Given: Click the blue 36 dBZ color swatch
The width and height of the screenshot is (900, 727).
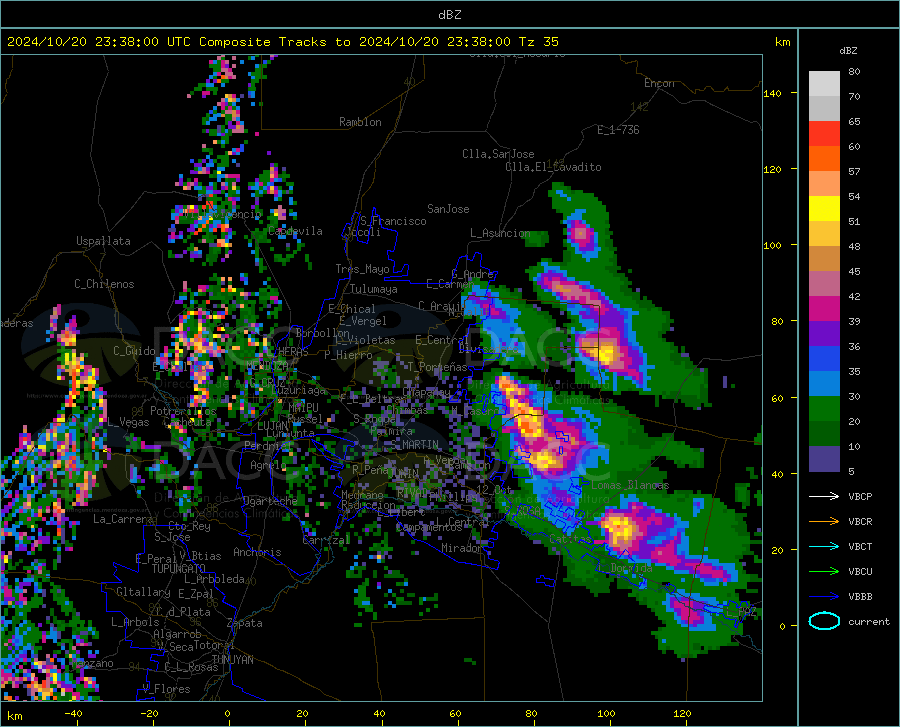Looking at the screenshot, I should (x=824, y=359).
